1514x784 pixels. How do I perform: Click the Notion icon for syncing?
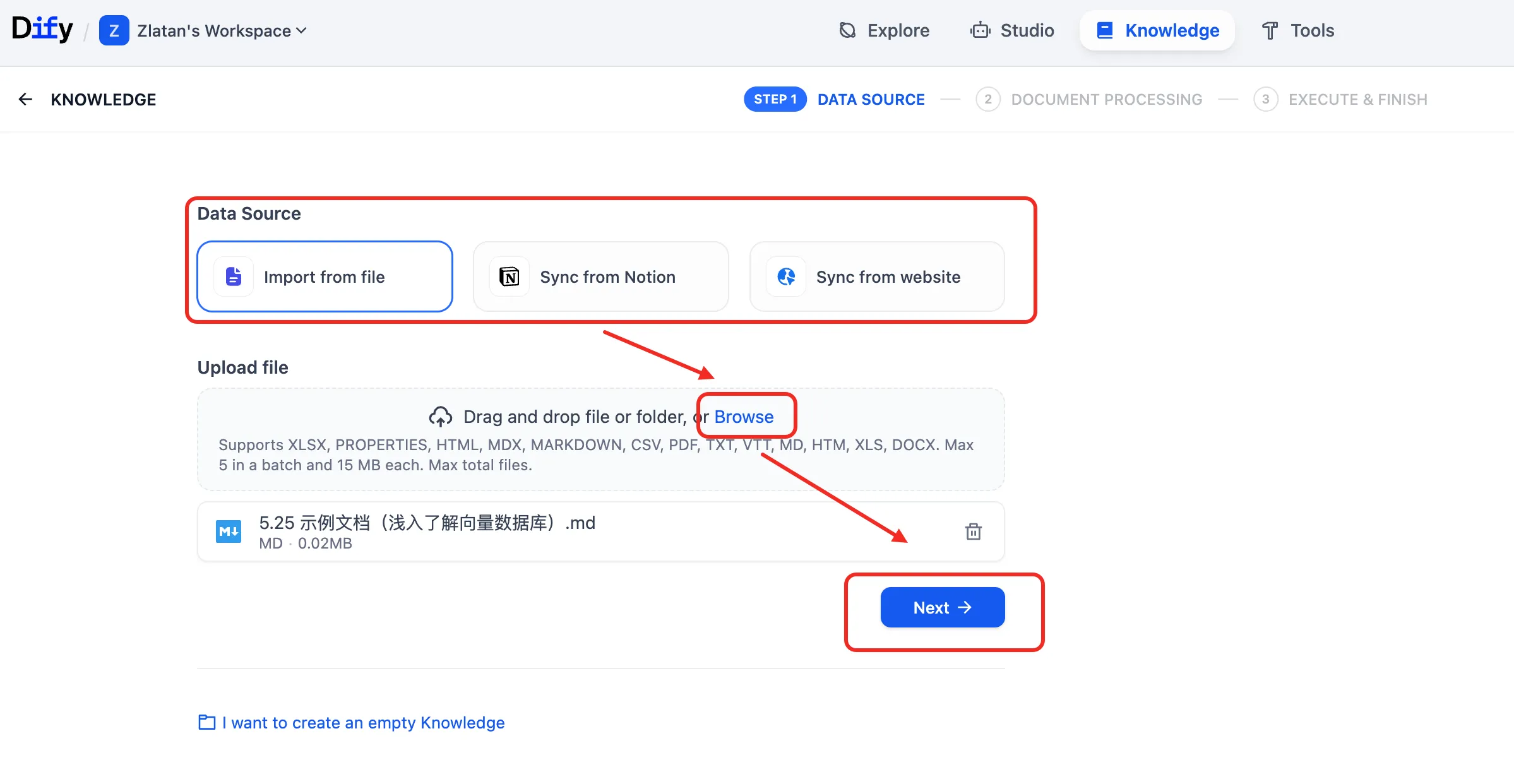point(509,276)
